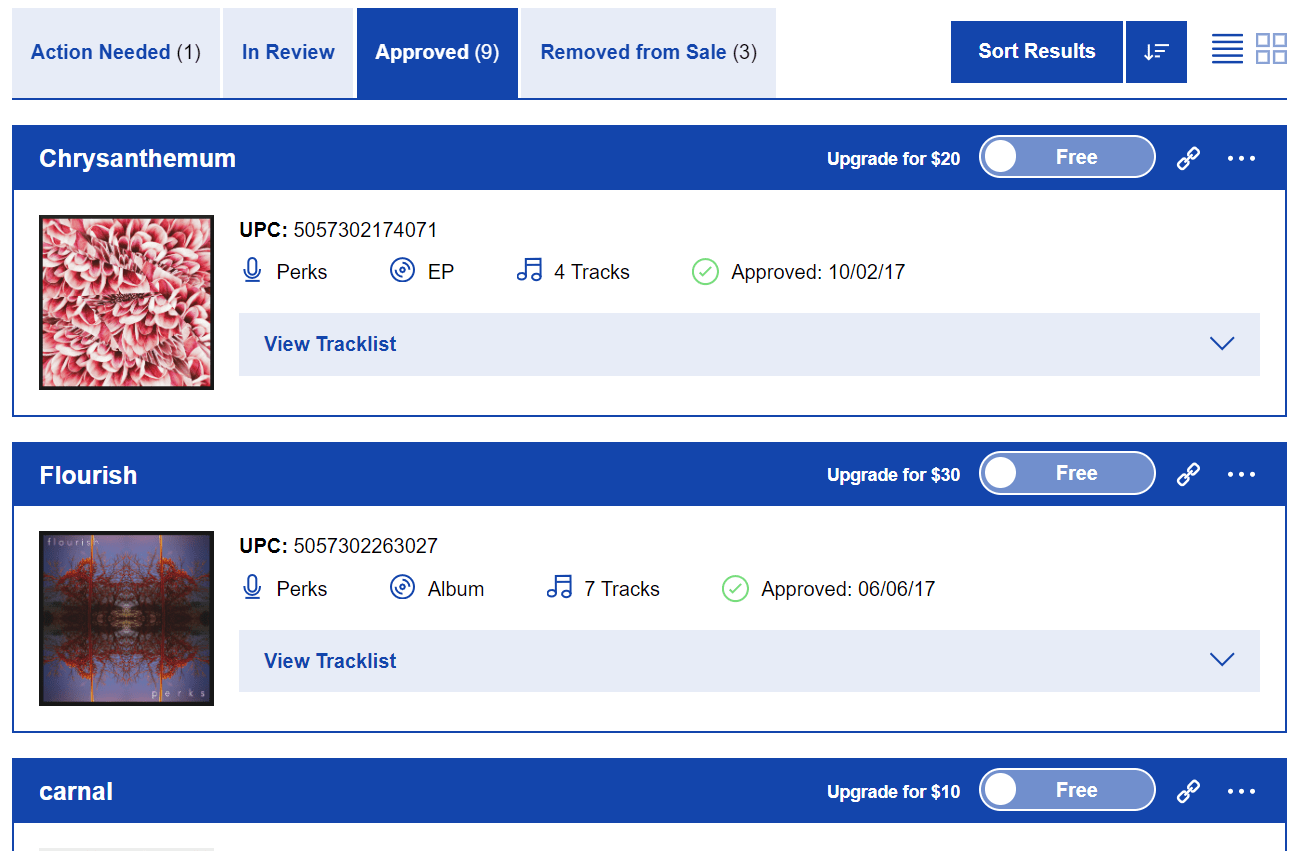Open more options for Chrysanthemum

coord(1241,158)
